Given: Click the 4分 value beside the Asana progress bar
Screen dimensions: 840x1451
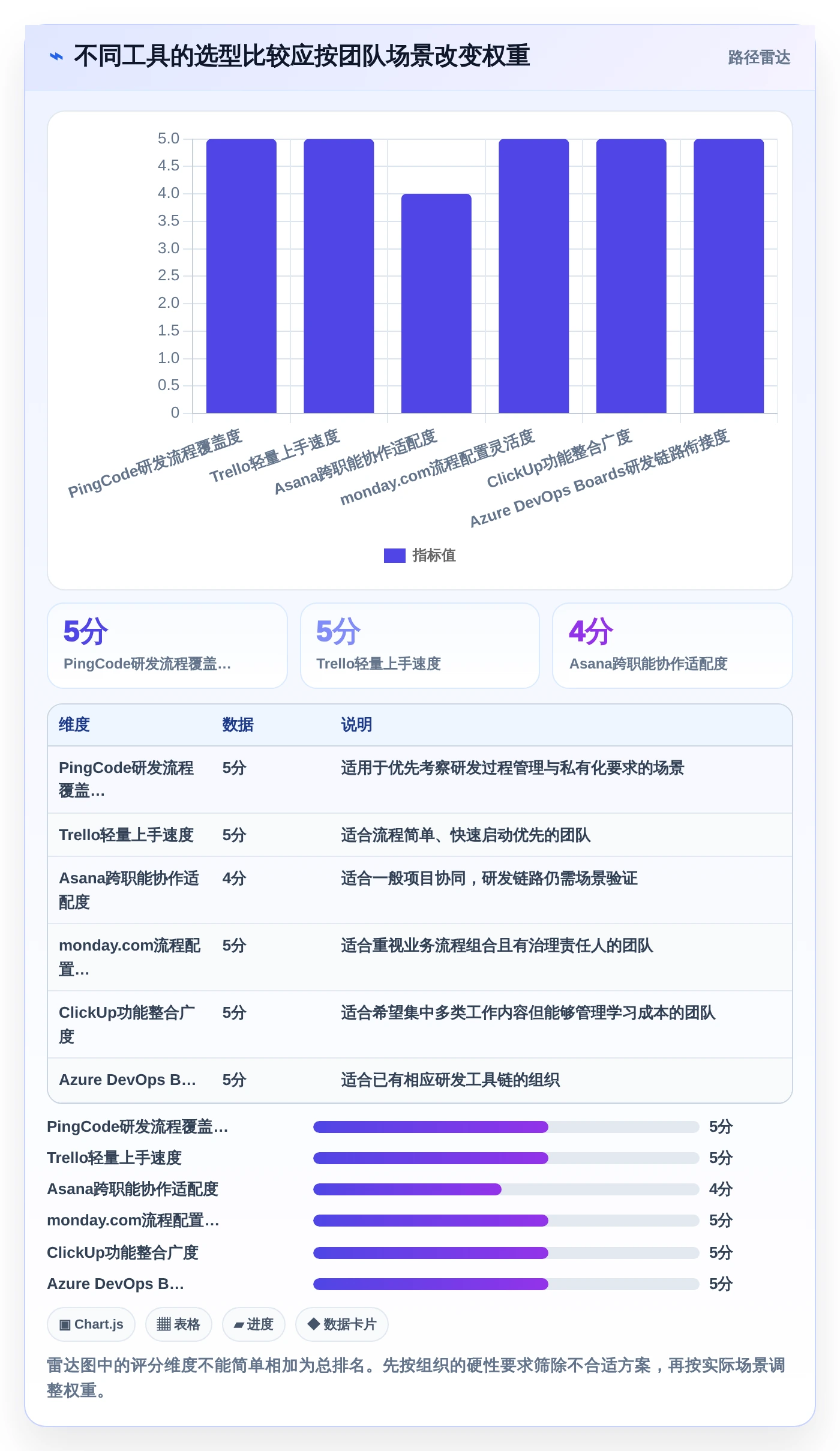Looking at the screenshot, I should 721,1189.
